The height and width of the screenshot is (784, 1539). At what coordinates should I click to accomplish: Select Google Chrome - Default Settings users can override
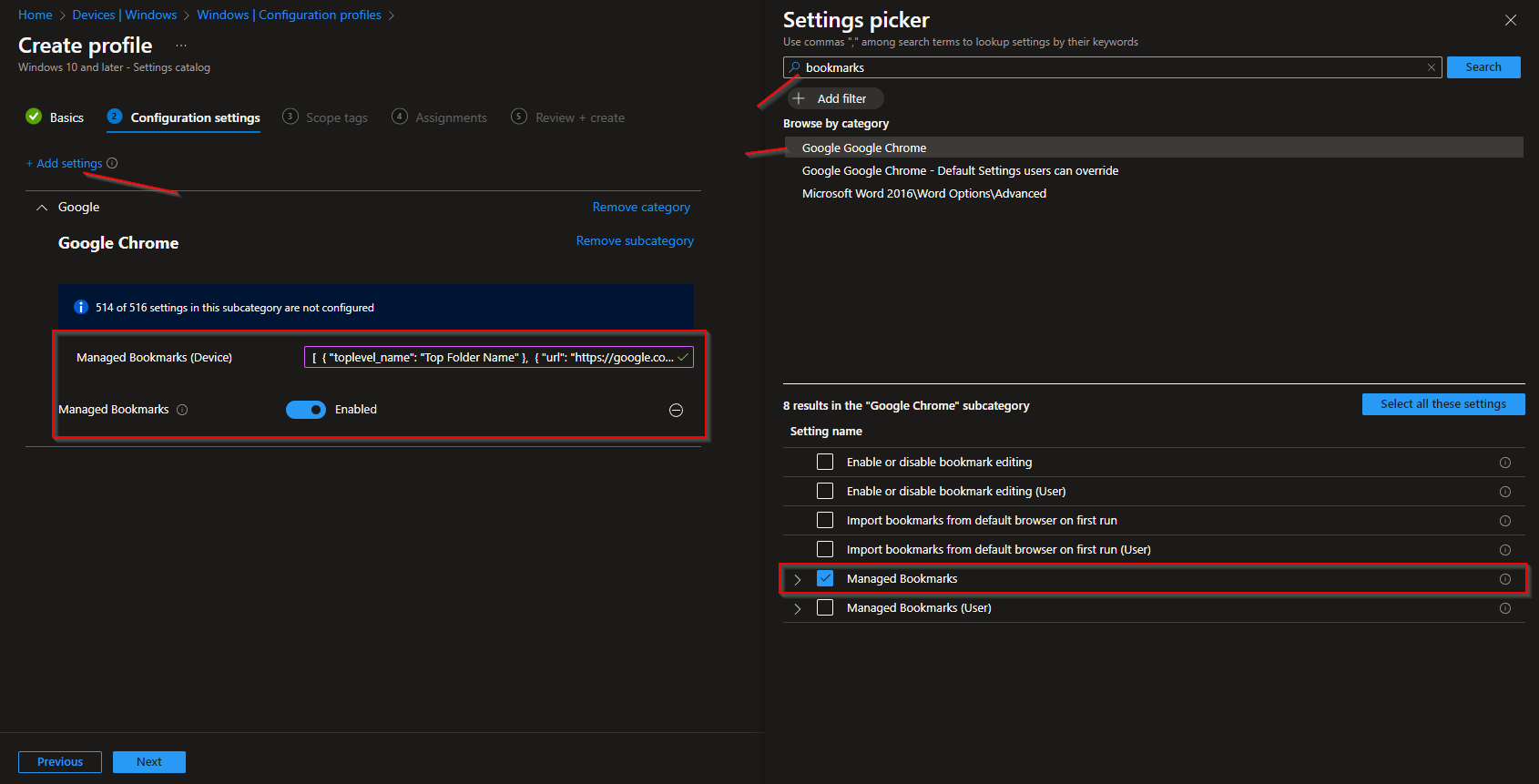[x=960, y=171]
